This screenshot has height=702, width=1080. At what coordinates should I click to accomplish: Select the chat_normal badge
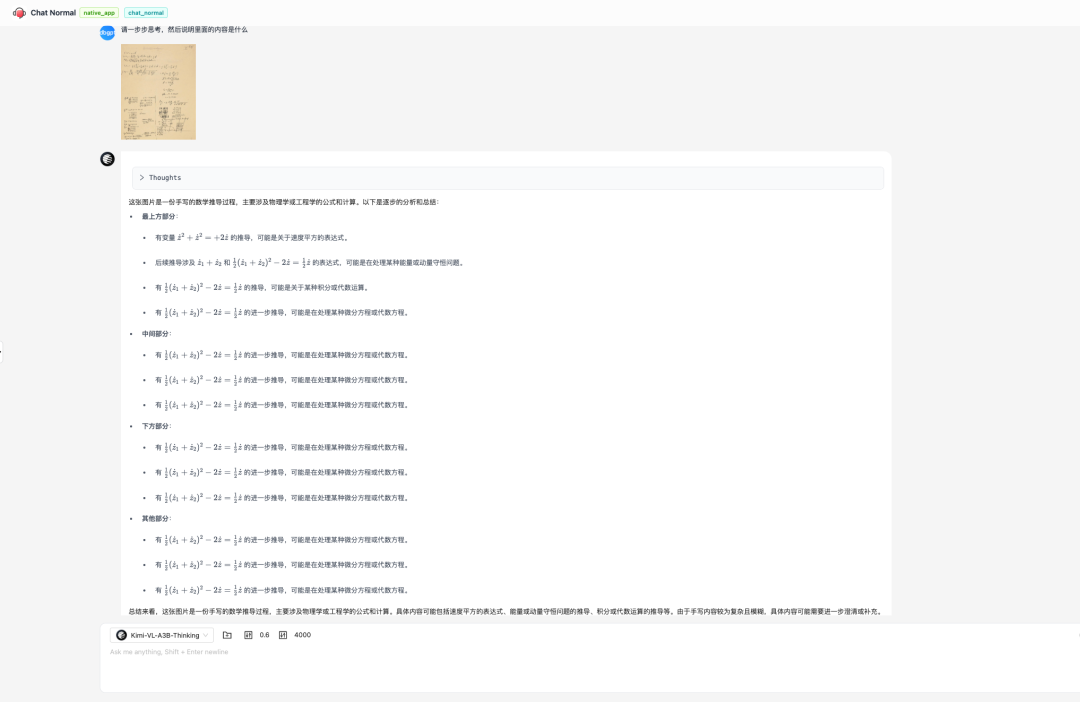pyautogui.click(x=146, y=13)
